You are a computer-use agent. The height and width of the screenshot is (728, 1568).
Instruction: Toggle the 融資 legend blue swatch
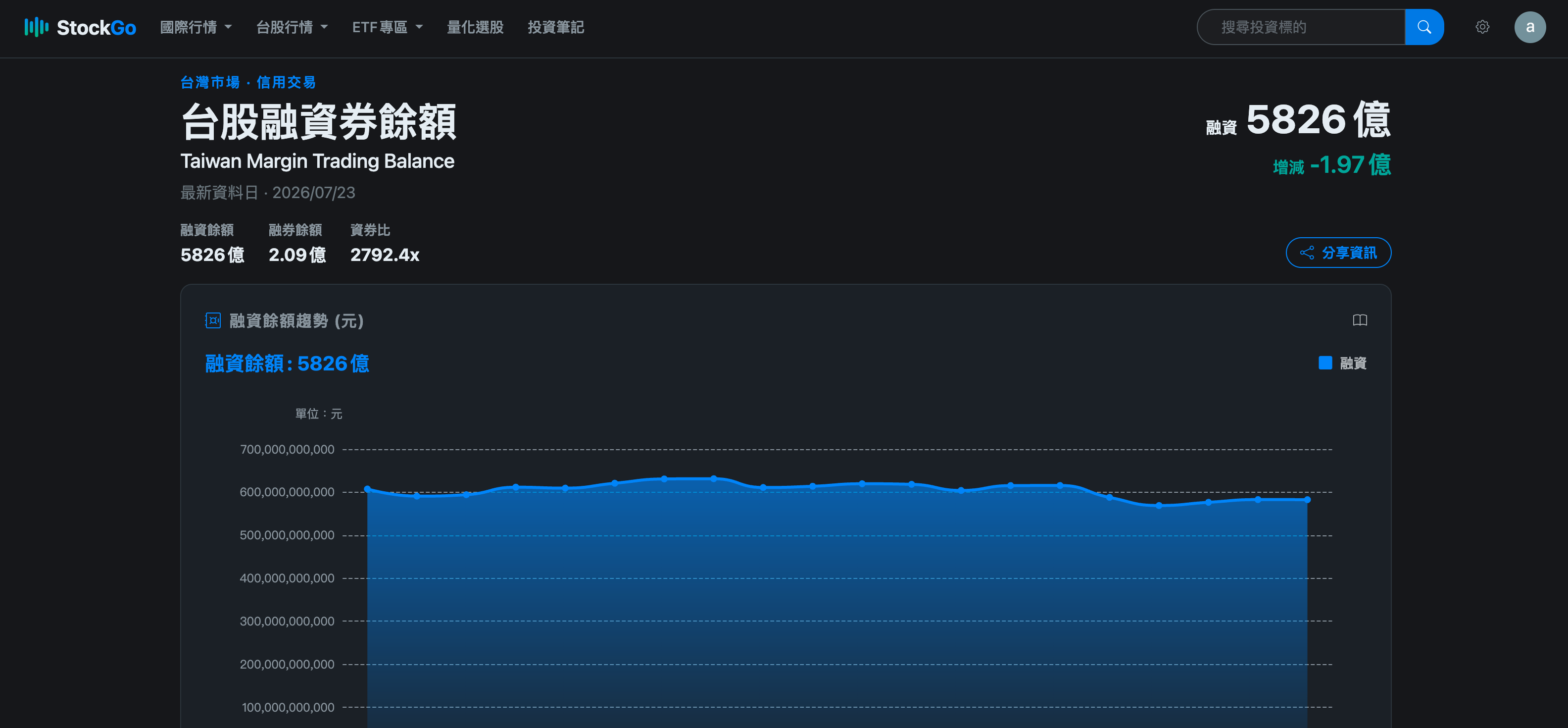tap(1325, 363)
